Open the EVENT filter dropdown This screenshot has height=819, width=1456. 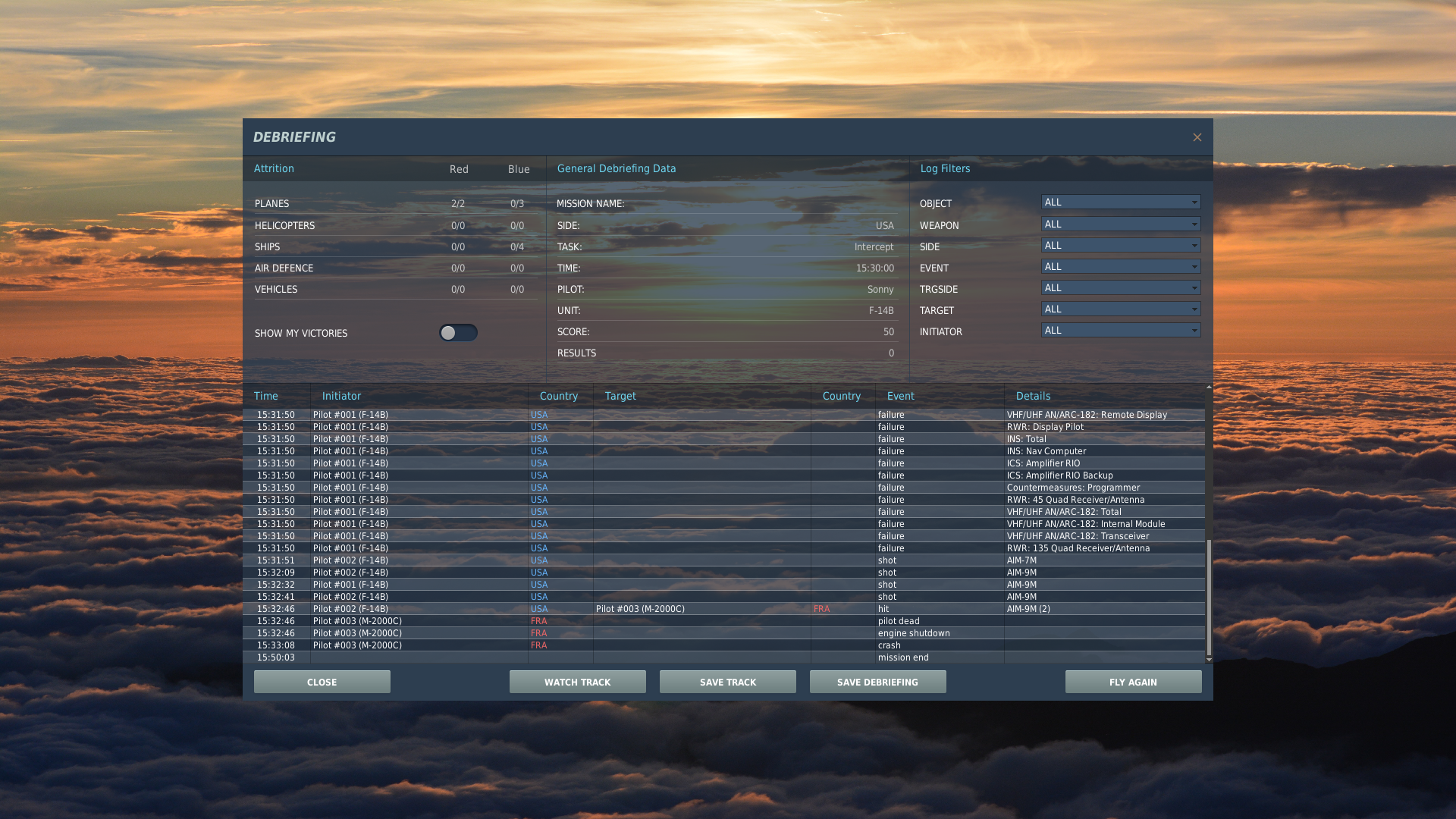pos(1121,267)
